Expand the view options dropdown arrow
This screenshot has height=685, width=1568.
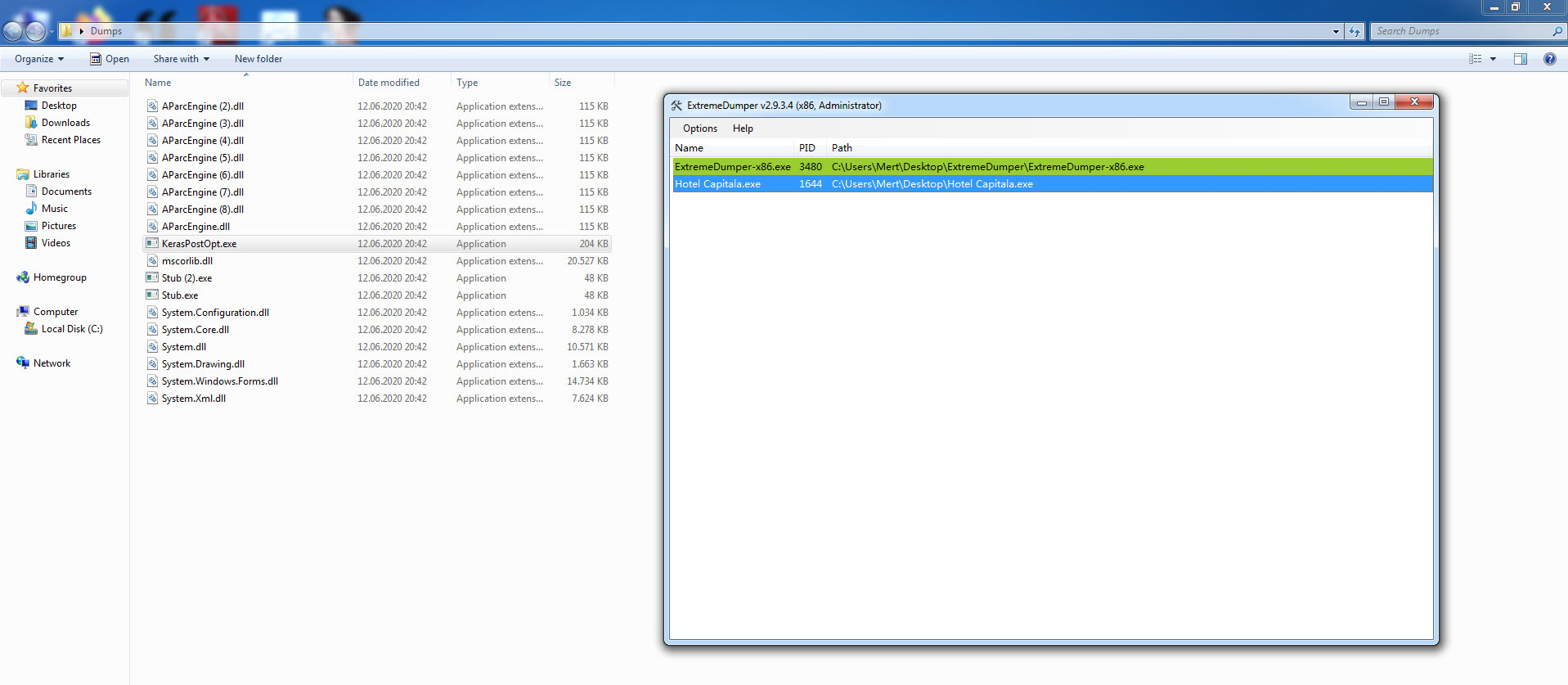pos(1493,59)
